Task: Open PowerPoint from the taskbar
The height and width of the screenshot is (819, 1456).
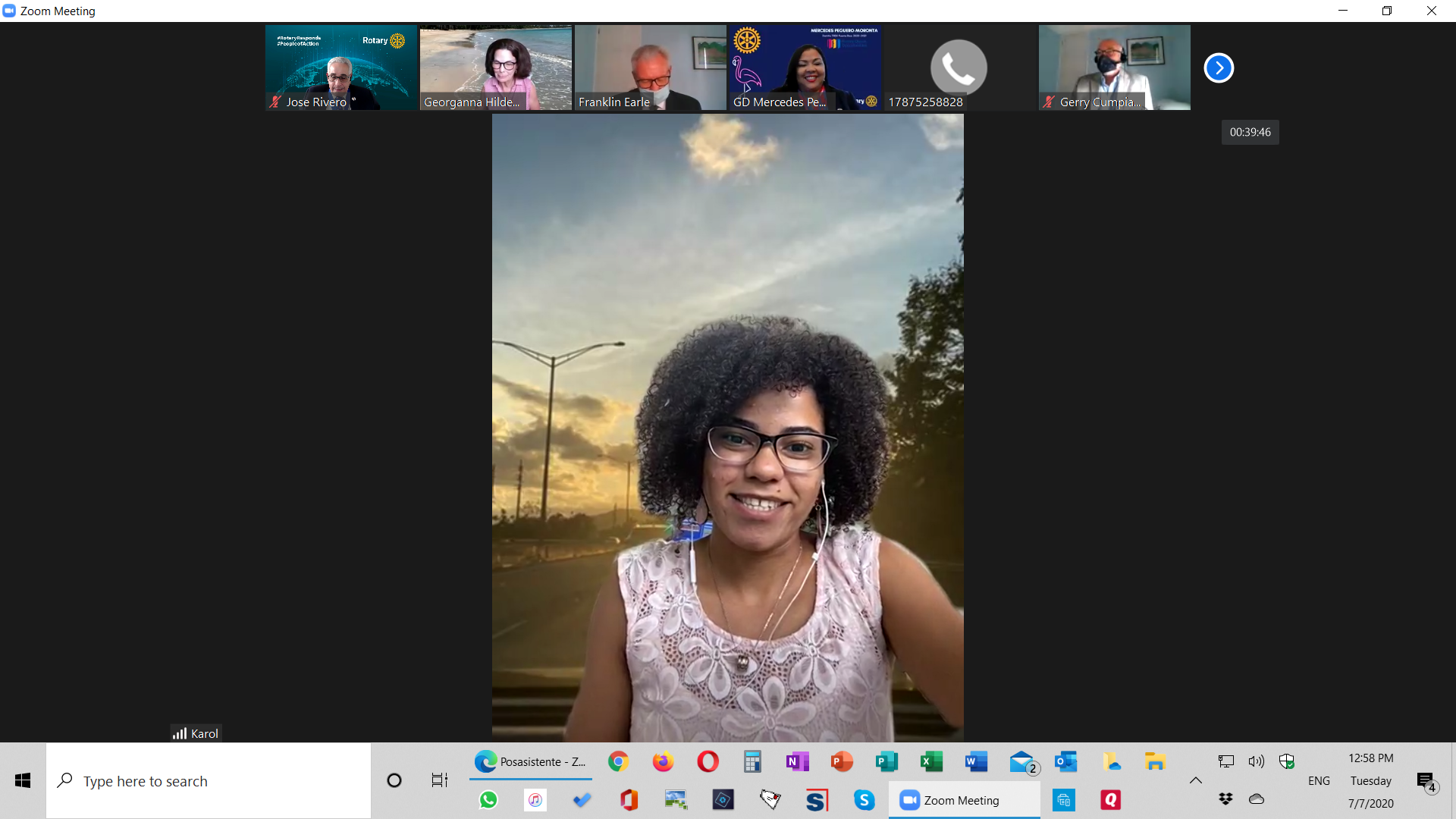Action: [x=842, y=761]
